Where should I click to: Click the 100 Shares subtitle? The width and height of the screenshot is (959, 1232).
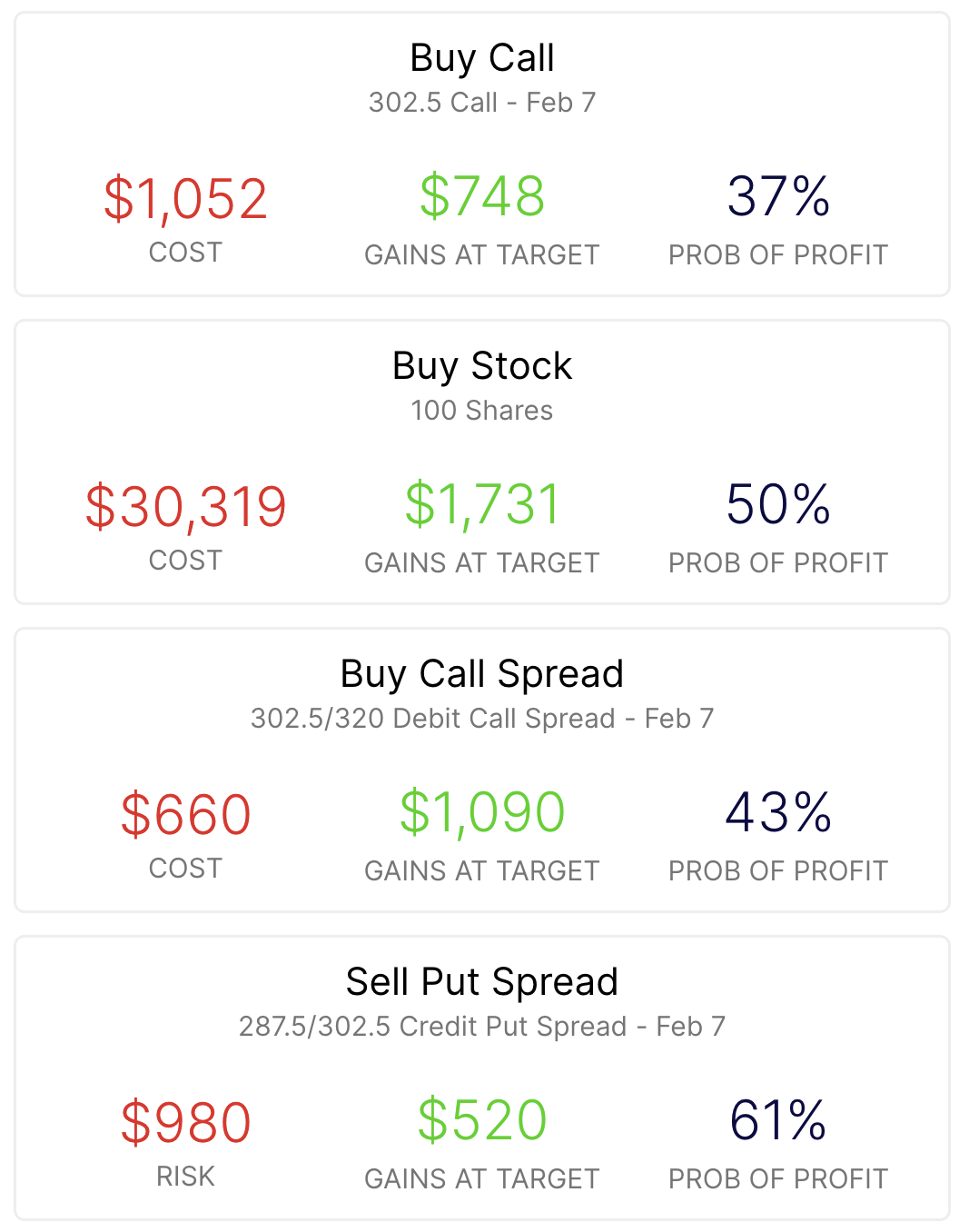pyautogui.click(x=482, y=411)
